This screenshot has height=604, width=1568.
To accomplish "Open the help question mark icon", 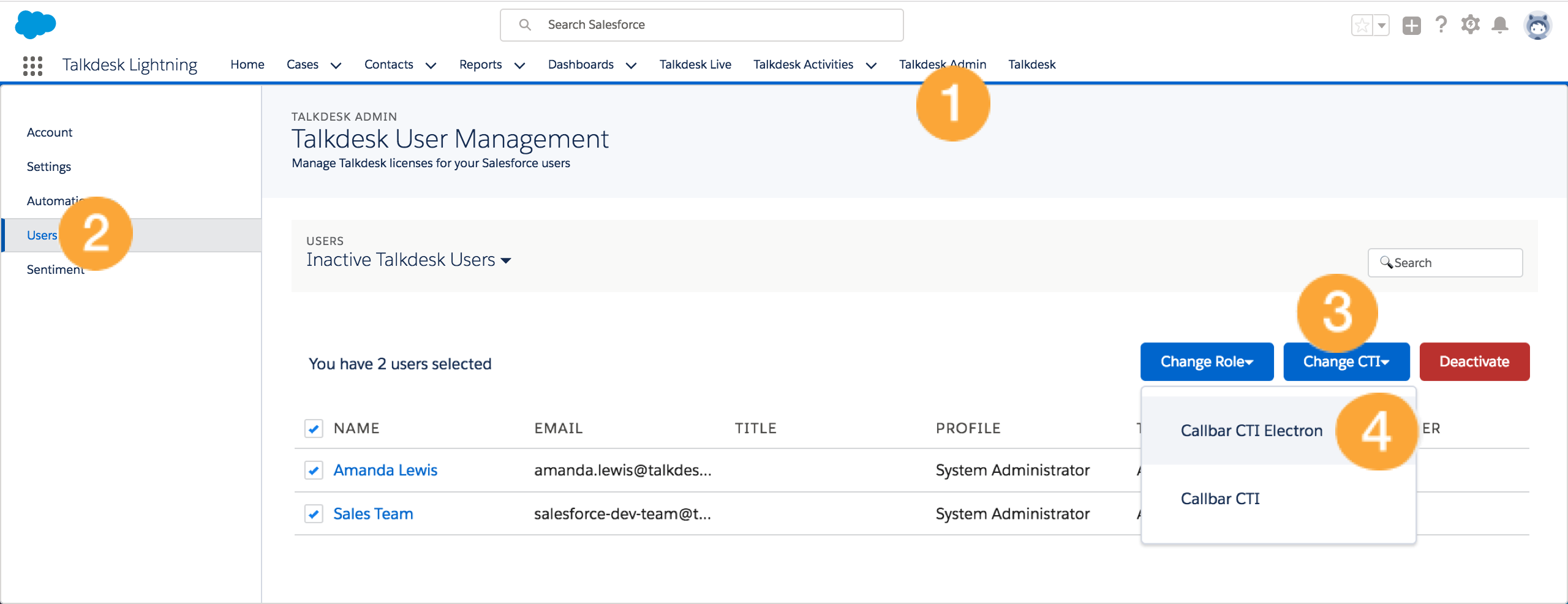I will [x=1441, y=25].
